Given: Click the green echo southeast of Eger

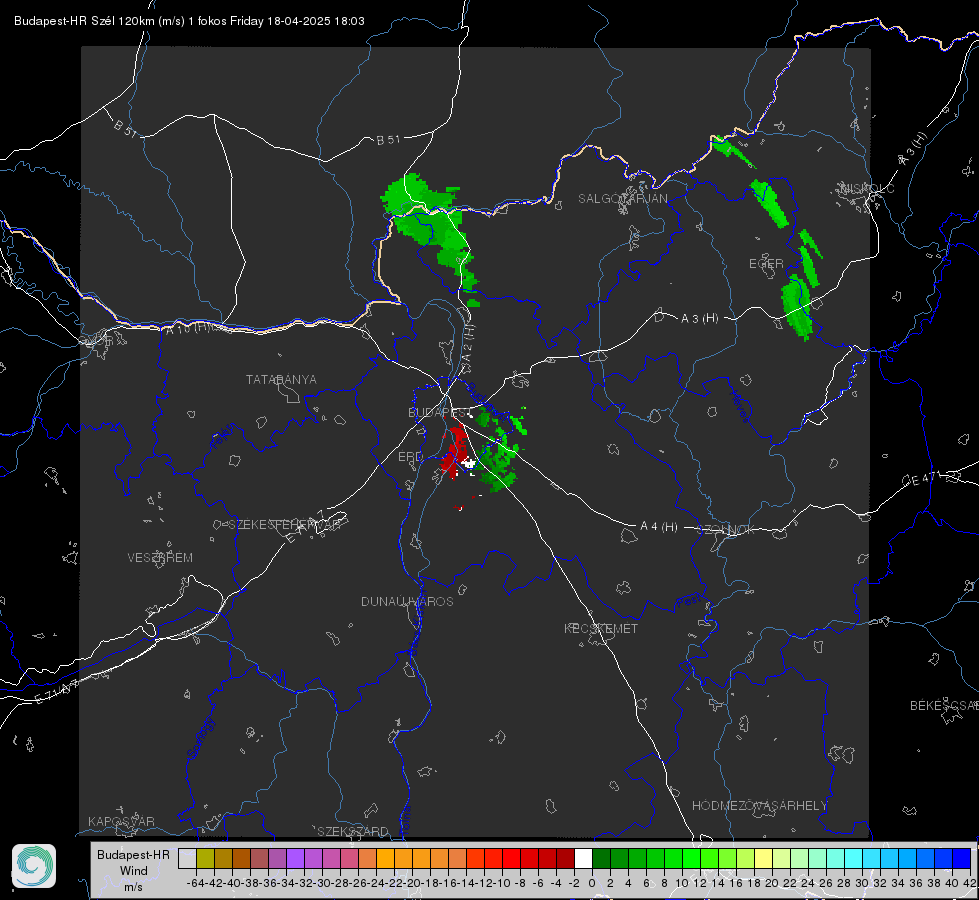Looking at the screenshot, I should pyautogui.click(x=797, y=306).
